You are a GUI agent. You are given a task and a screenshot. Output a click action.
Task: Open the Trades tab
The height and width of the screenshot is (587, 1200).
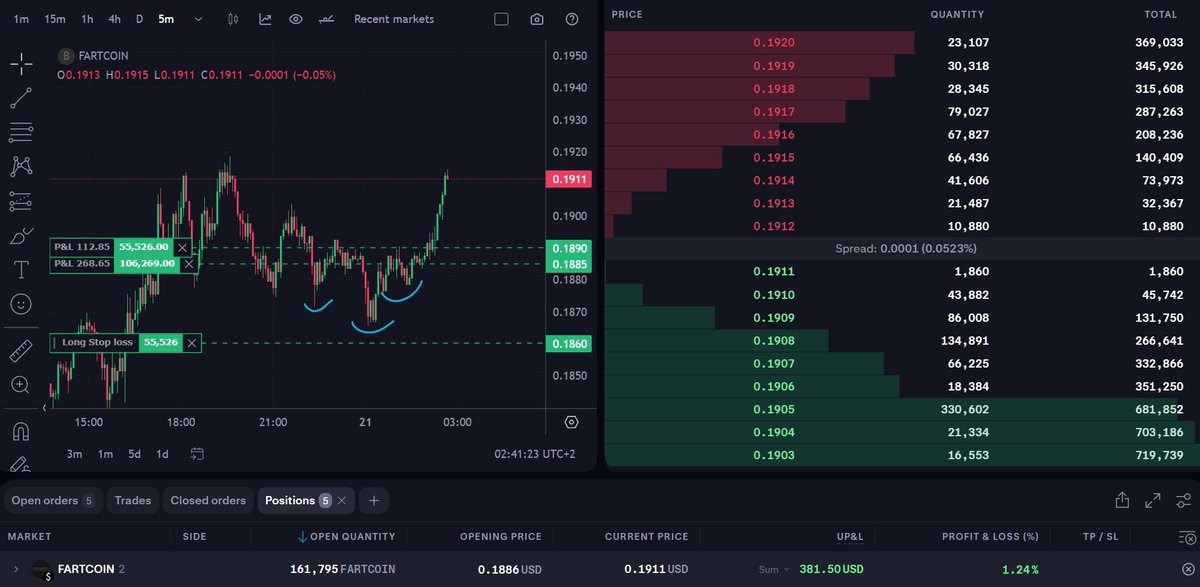point(132,500)
